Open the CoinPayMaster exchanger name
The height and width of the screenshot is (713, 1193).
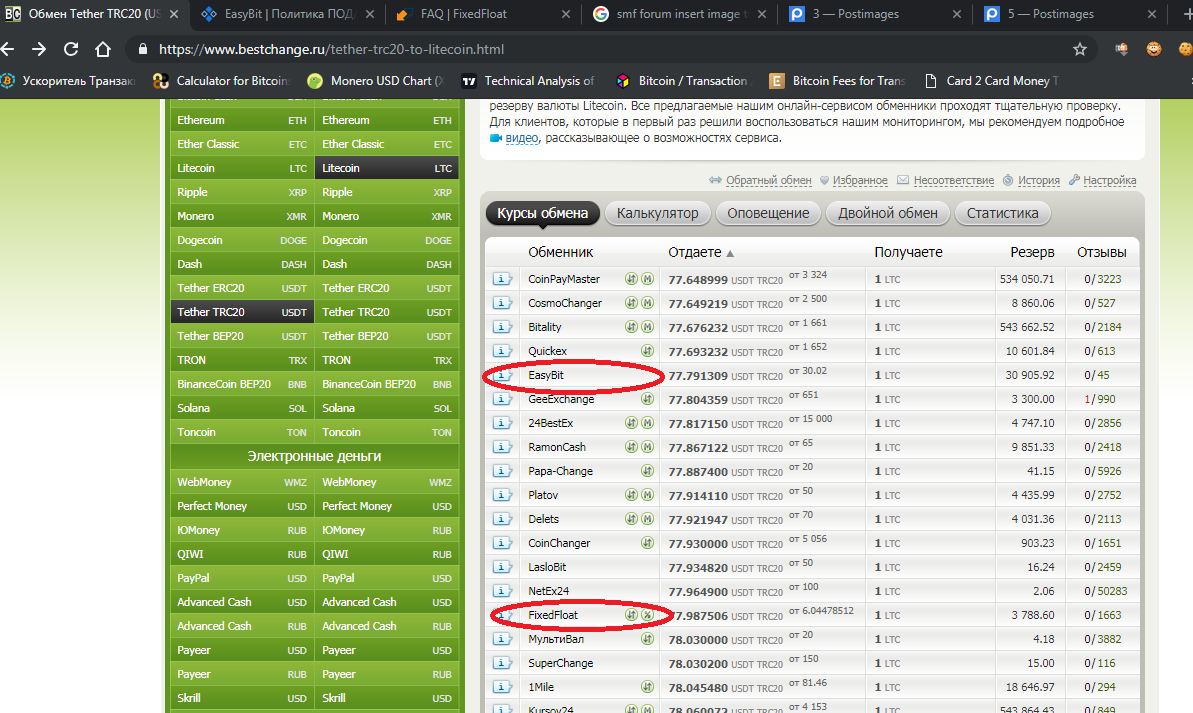pyautogui.click(x=564, y=279)
